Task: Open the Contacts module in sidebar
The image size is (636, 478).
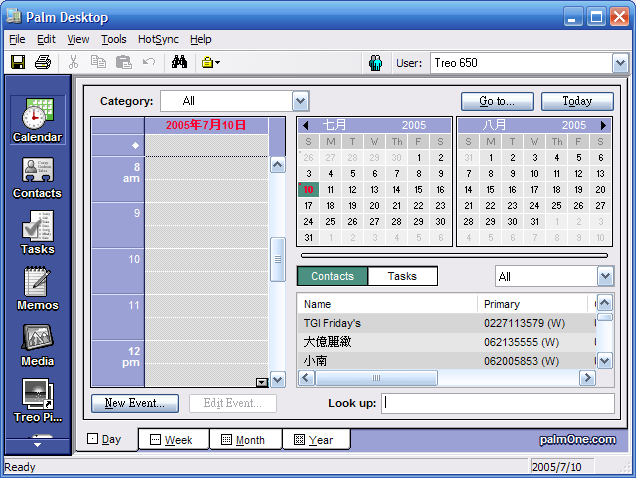Action: pos(37,178)
